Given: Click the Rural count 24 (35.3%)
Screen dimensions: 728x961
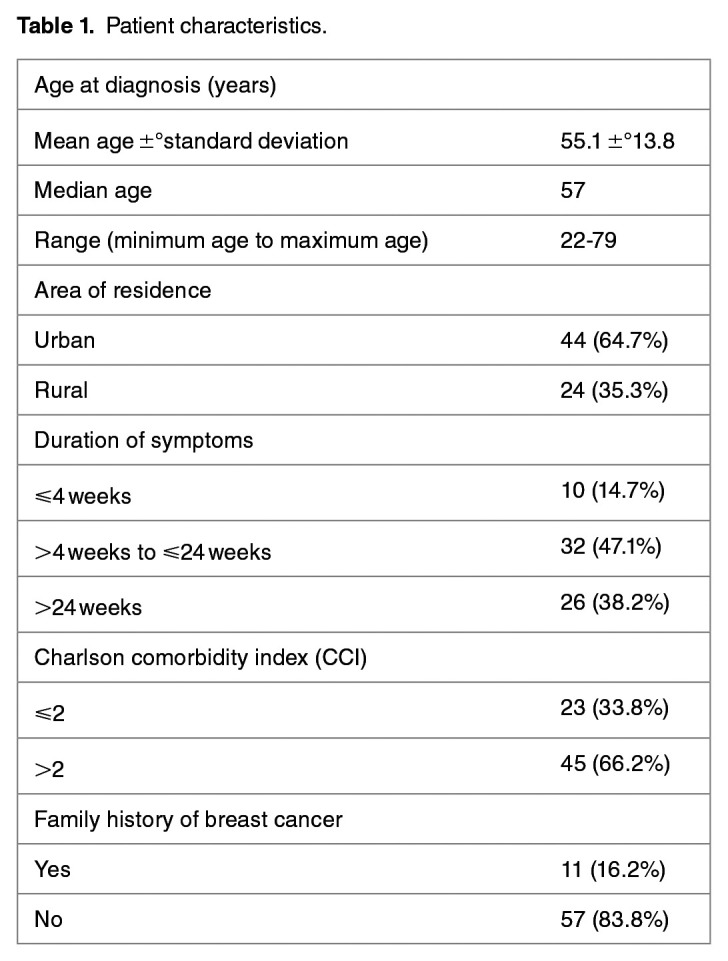Looking at the screenshot, I should (614, 390).
